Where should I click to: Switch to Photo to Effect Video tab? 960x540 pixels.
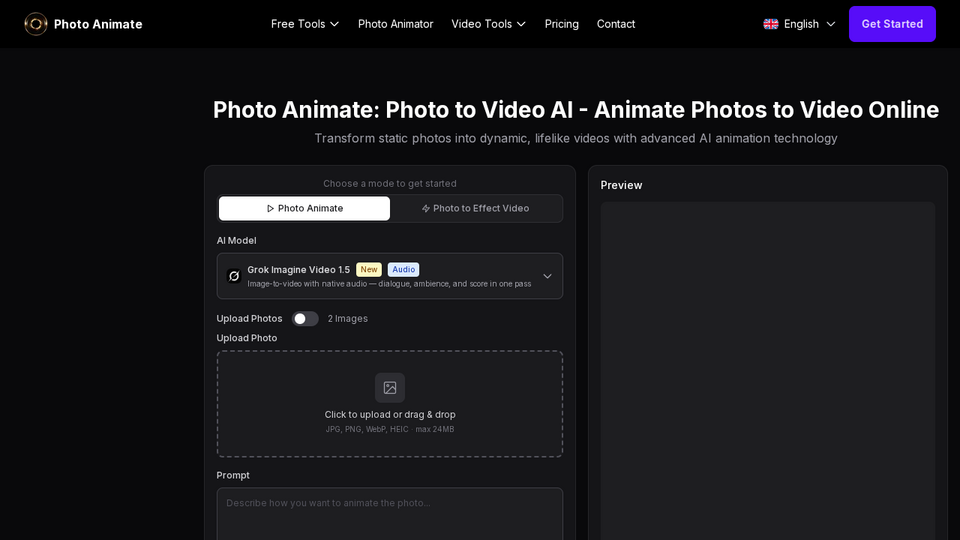(x=475, y=208)
